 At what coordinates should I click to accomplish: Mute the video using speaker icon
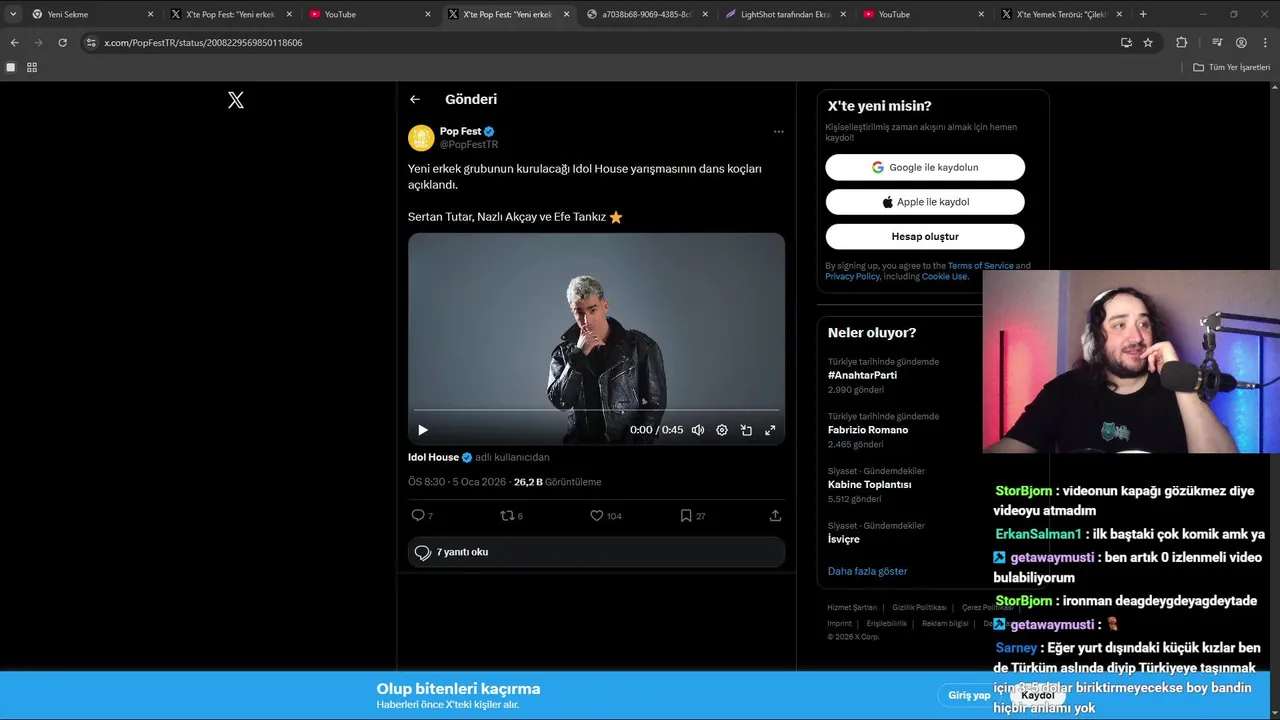click(x=698, y=430)
